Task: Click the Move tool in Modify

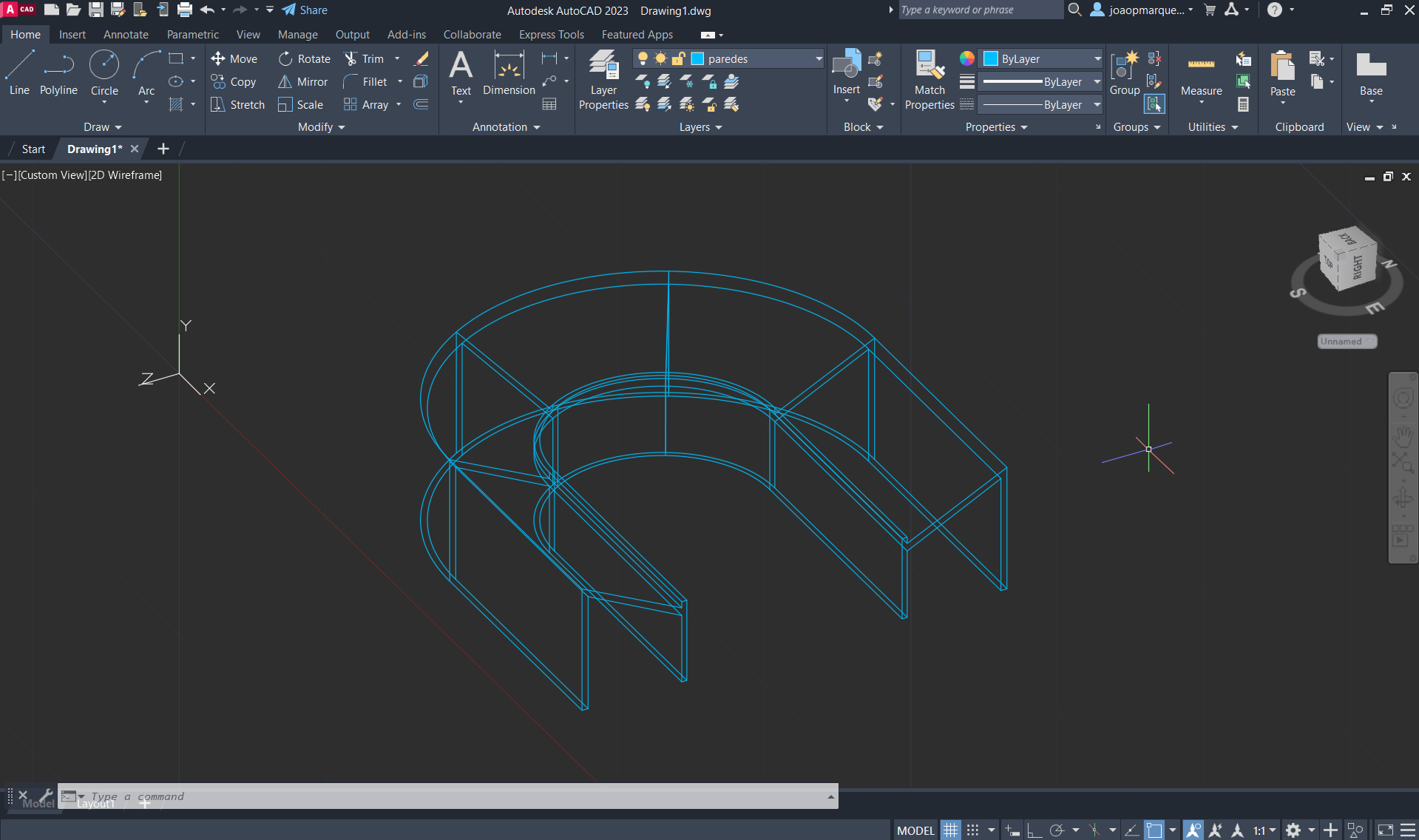Action: click(234, 58)
